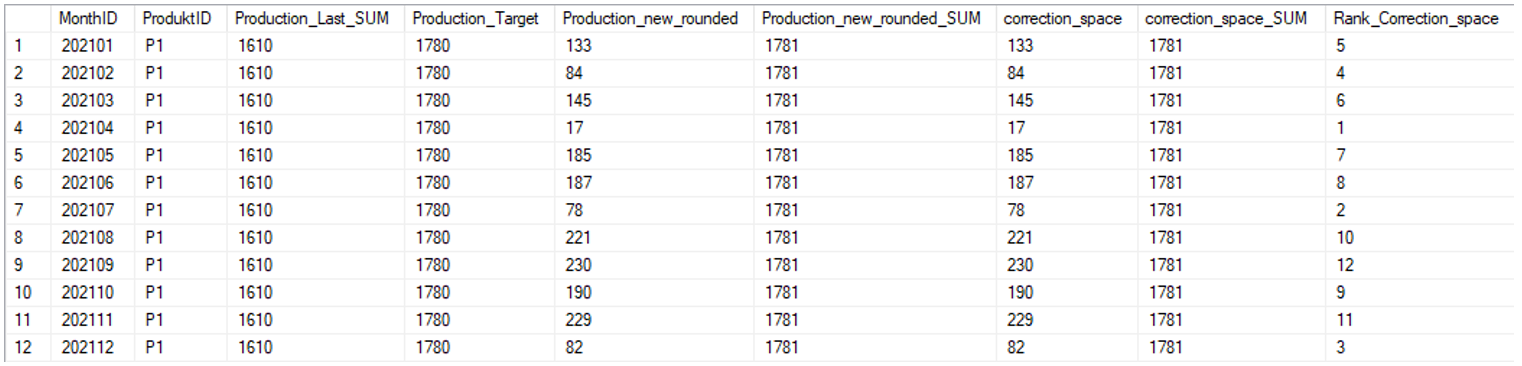Click the Rank_Correction_space cell showing 12
Viewport: 1522px width, 366px height.
[1420, 265]
